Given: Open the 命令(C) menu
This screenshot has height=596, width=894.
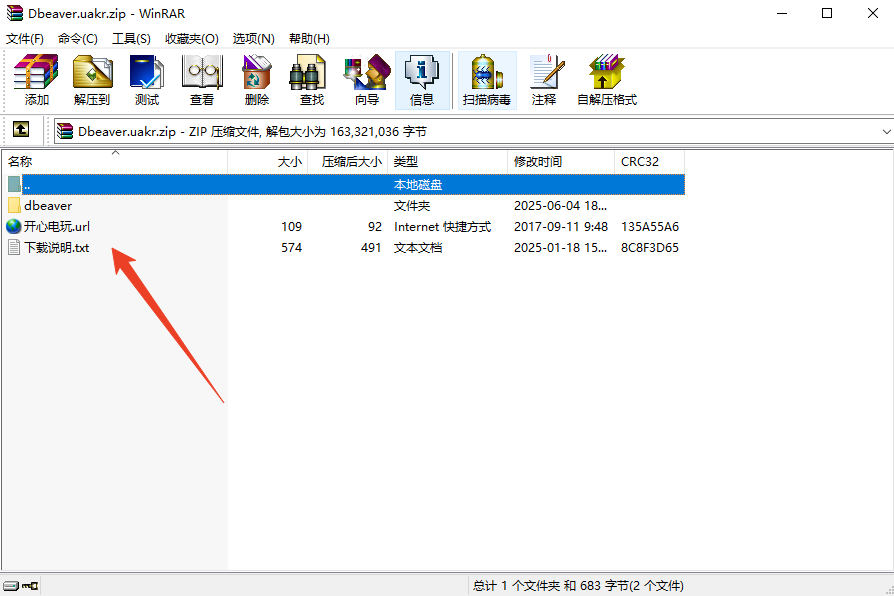Looking at the screenshot, I should click(x=78, y=39).
